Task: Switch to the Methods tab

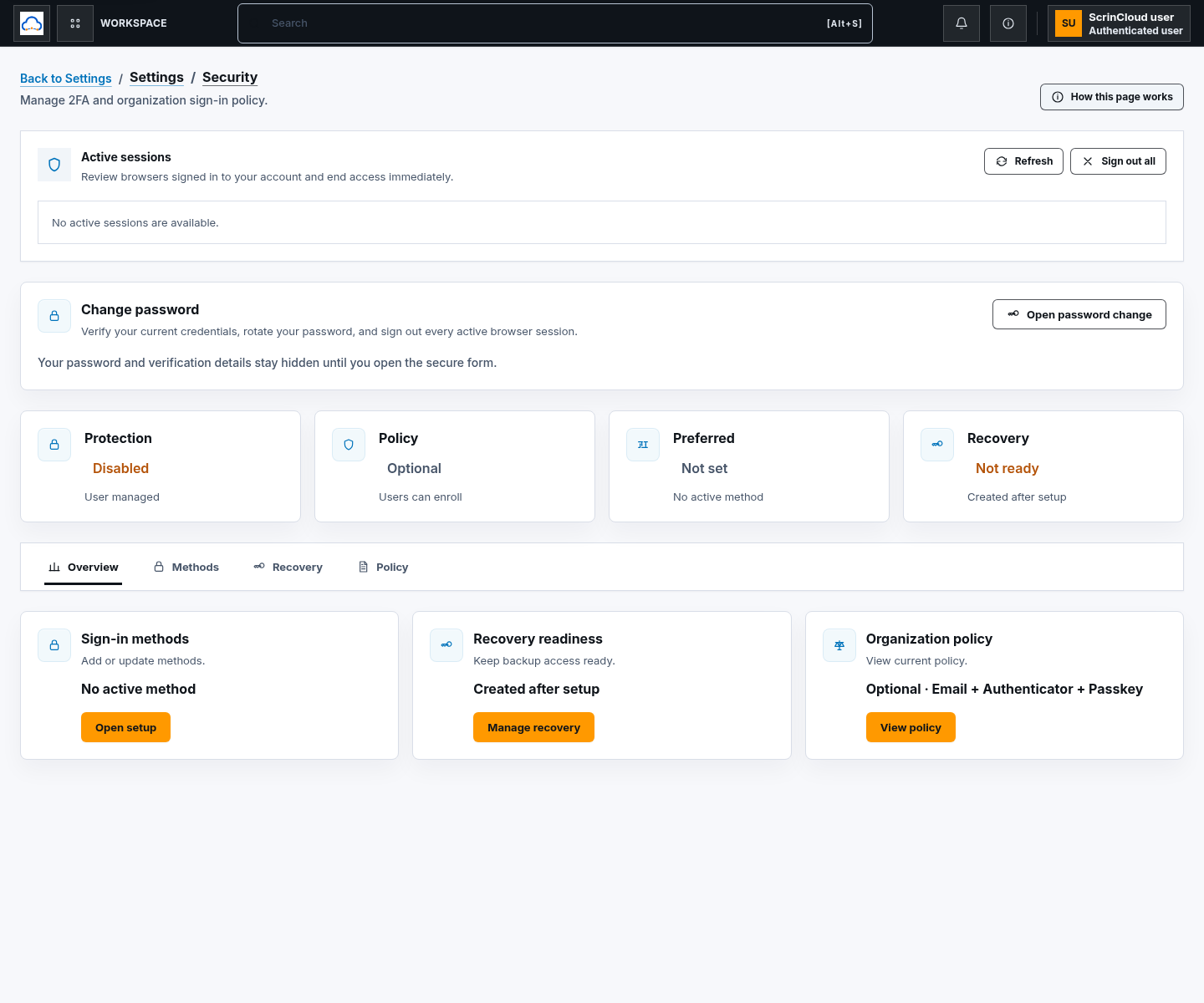Action: point(186,567)
